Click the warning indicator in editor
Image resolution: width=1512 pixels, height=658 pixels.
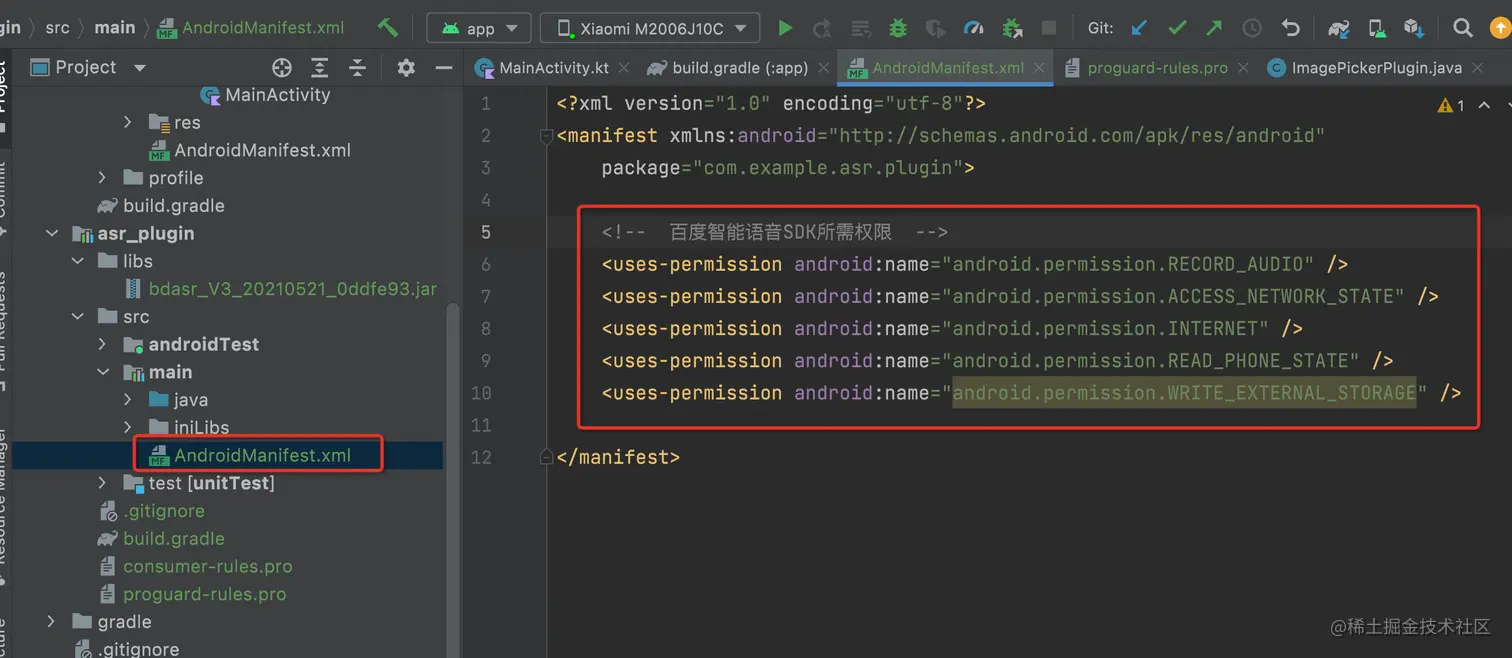click(1451, 105)
